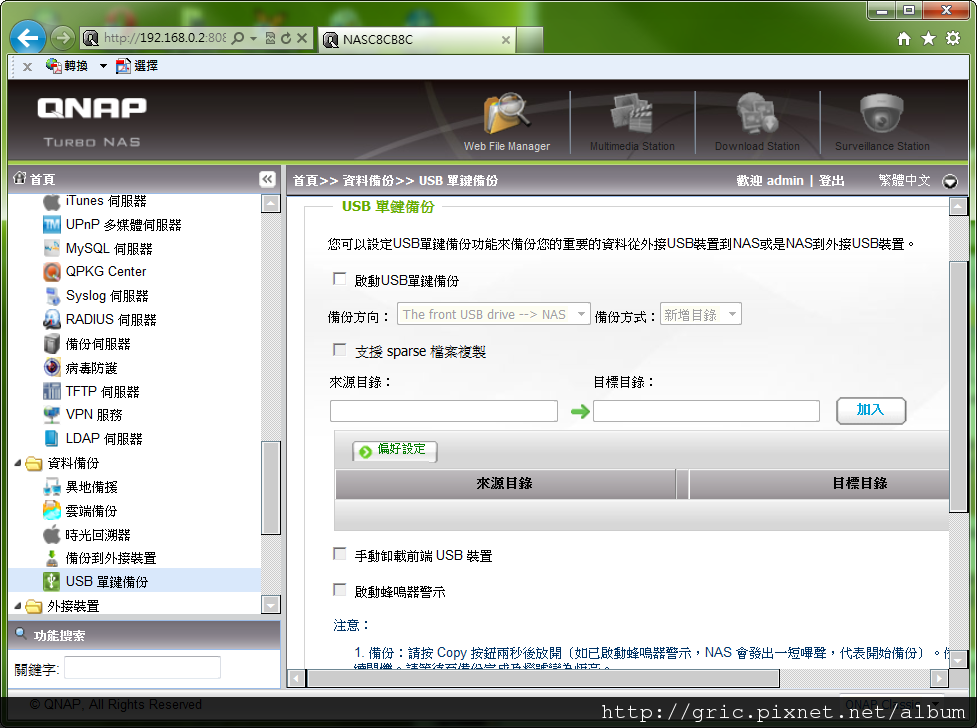
Task: Click 關鍵字 search field
Action: [x=142, y=668]
